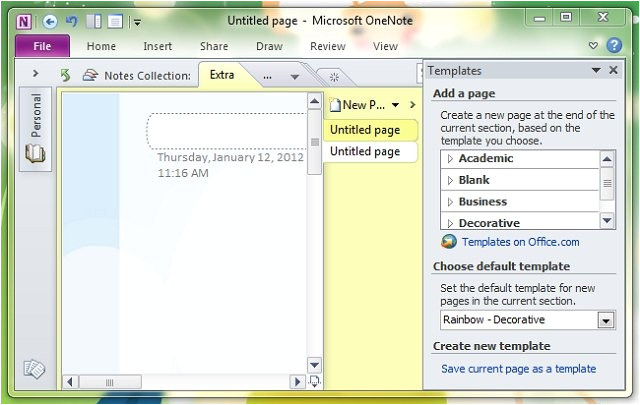Open Templates on Office.com link
This screenshot has height=405, width=640.
520,242
